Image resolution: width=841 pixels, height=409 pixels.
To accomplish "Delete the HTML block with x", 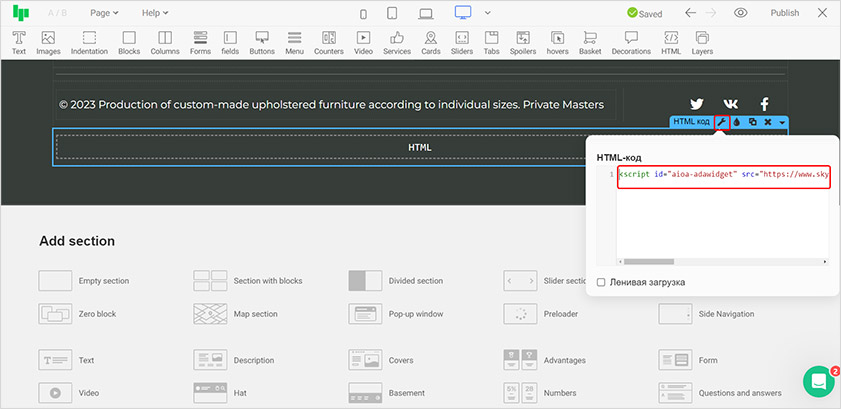I will [x=768, y=122].
